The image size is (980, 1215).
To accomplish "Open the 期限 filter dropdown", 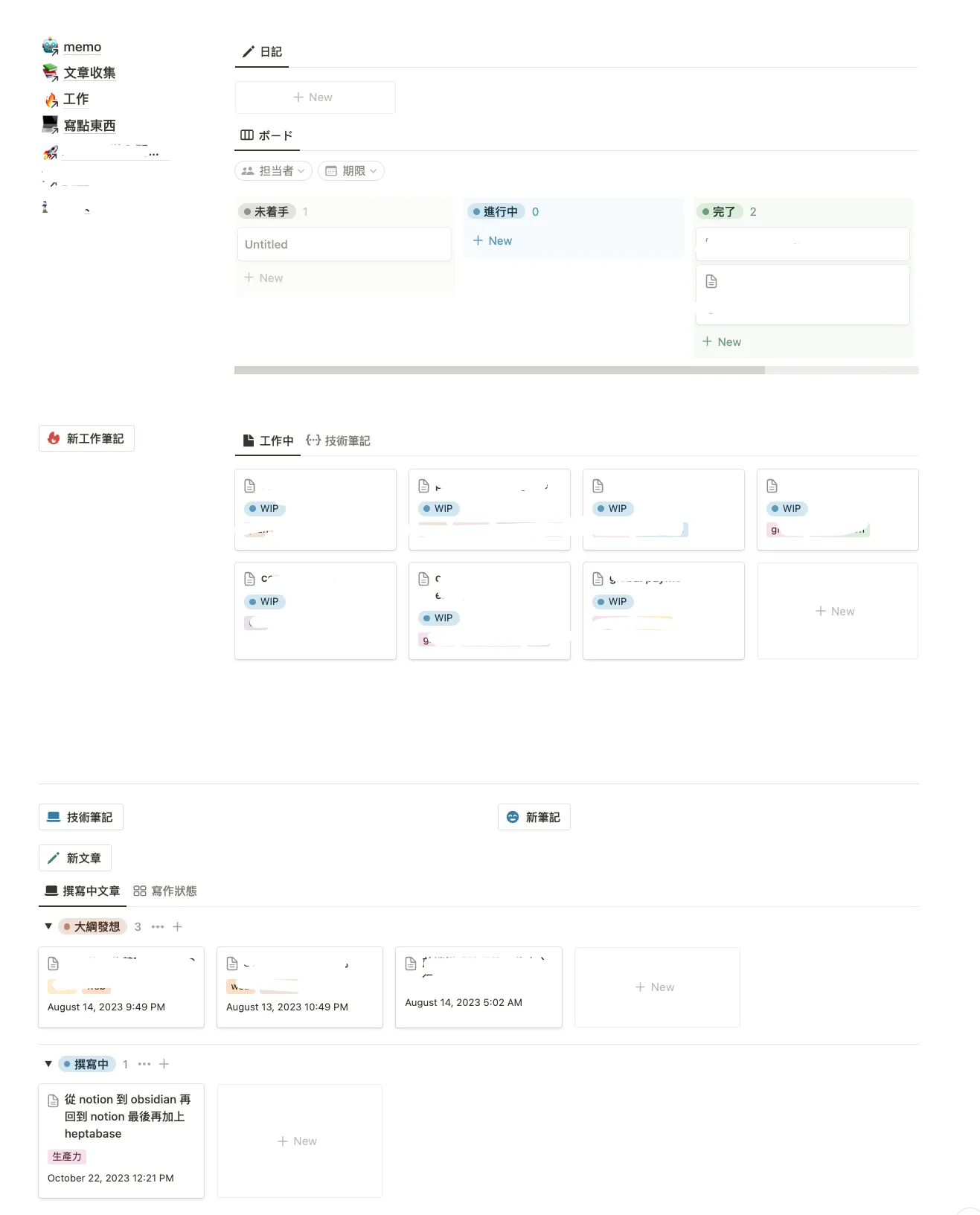I will tap(351, 171).
